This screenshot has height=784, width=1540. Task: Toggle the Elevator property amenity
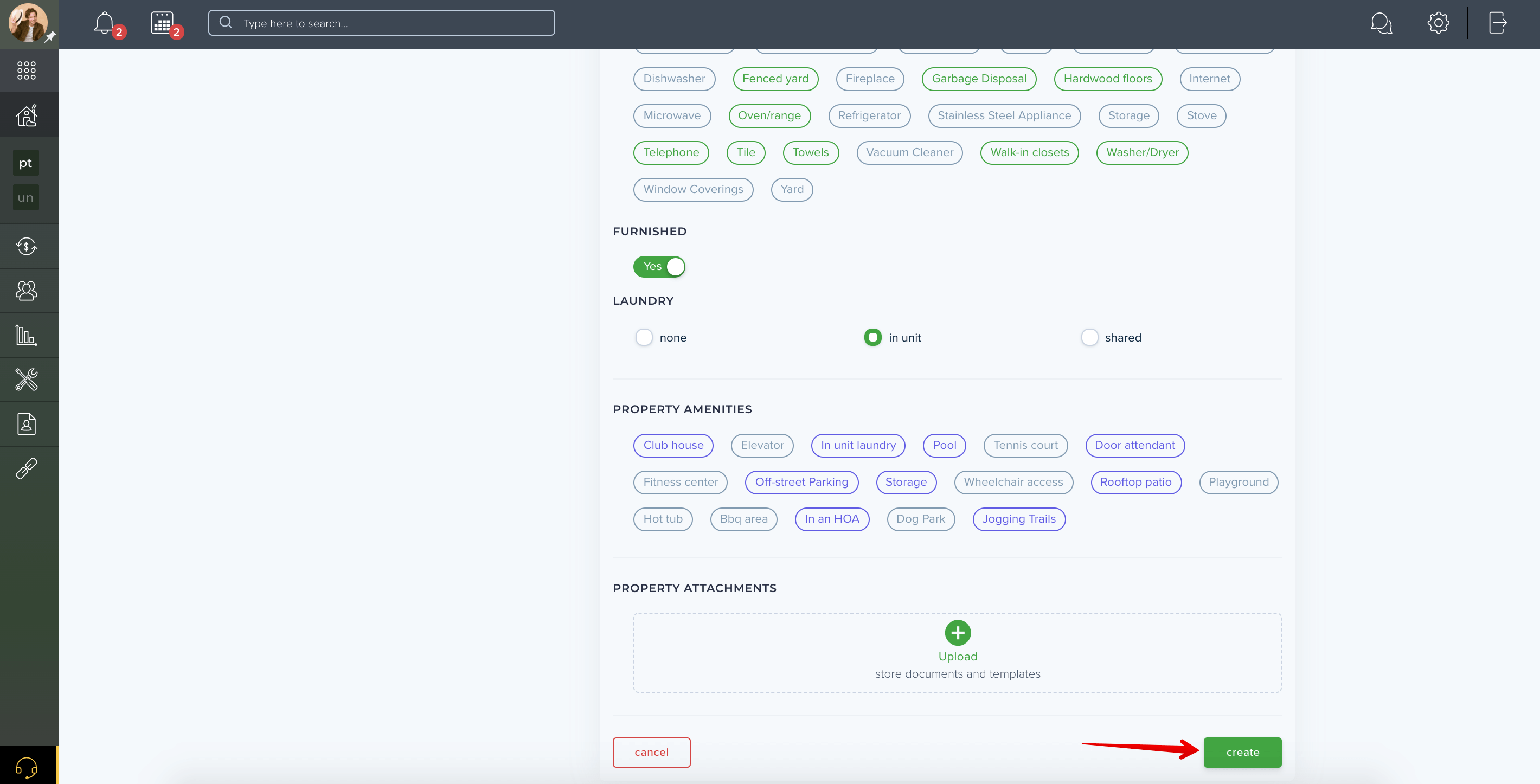[x=762, y=445]
